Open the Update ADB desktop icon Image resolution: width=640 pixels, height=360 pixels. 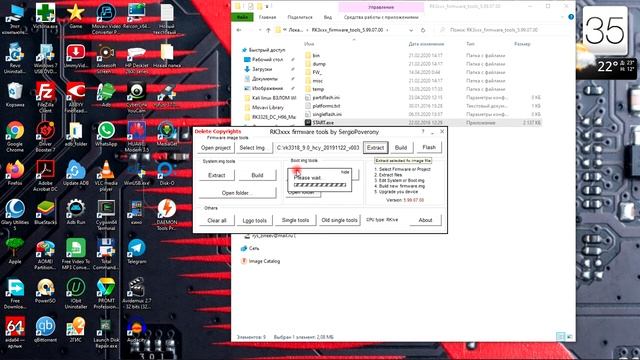point(76,173)
